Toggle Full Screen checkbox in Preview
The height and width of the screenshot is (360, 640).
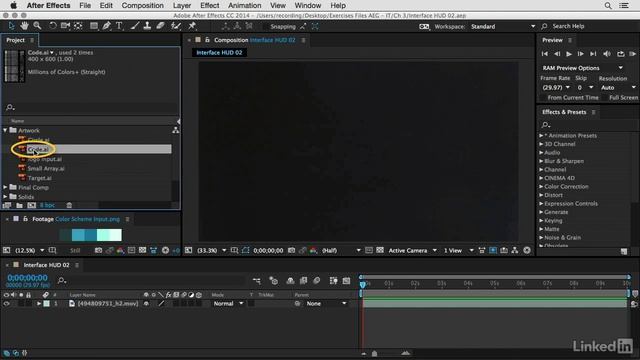(x=604, y=98)
